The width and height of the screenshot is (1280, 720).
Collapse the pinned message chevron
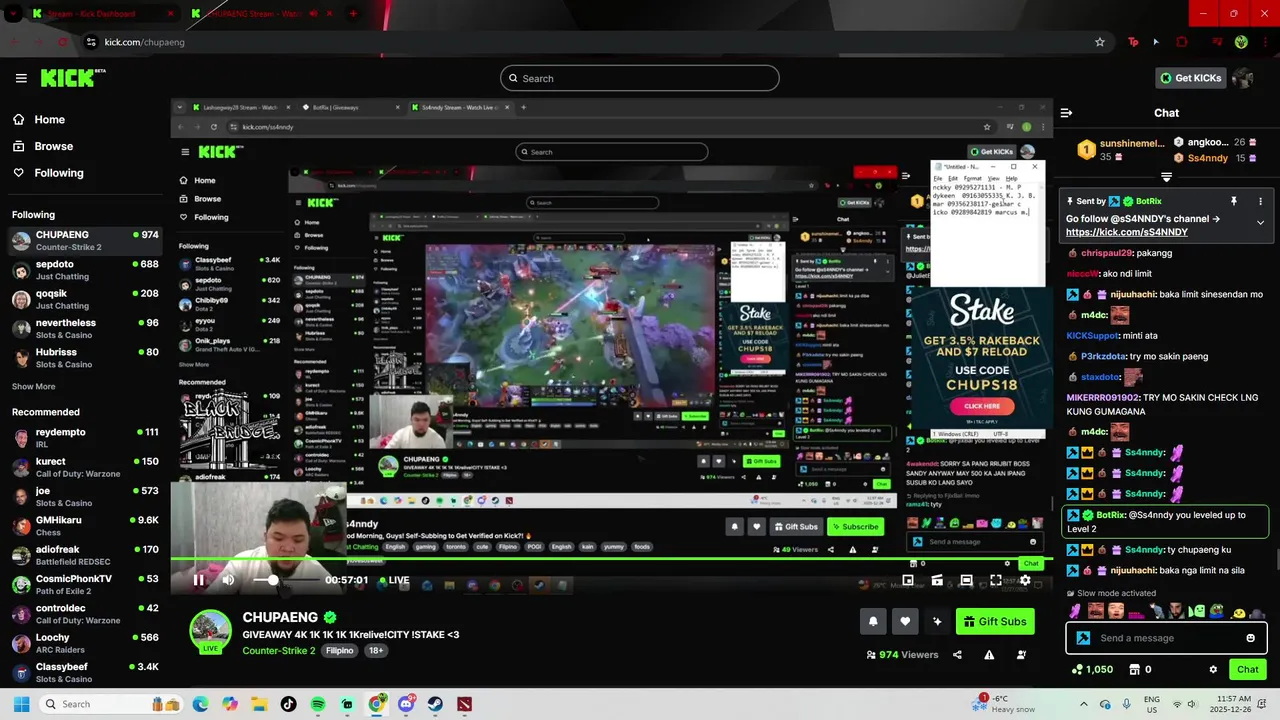click(x=1260, y=223)
